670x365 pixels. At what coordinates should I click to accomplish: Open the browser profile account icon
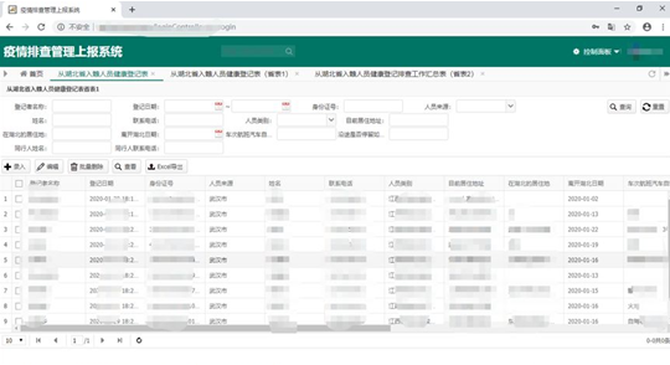click(x=647, y=27)
